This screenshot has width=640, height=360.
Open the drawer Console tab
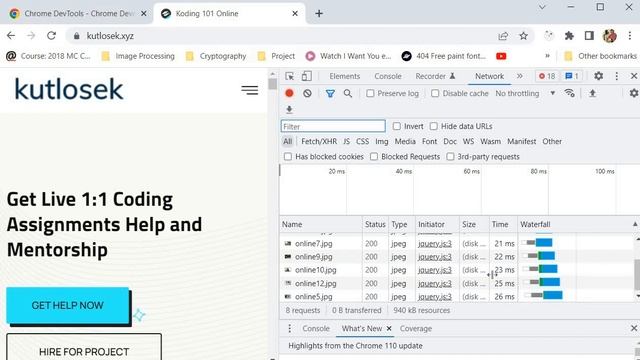pos(316,328)
